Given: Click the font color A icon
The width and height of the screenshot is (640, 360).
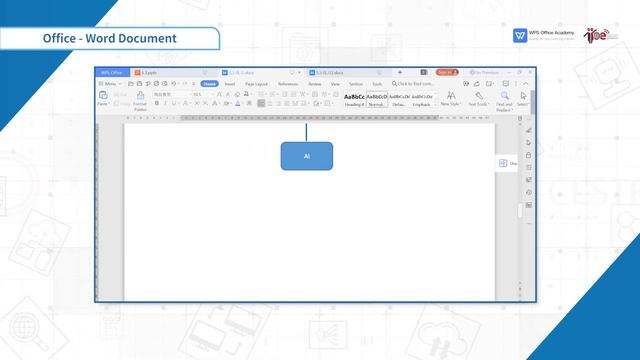Looking at the screenshot, I should pos(238,104).
